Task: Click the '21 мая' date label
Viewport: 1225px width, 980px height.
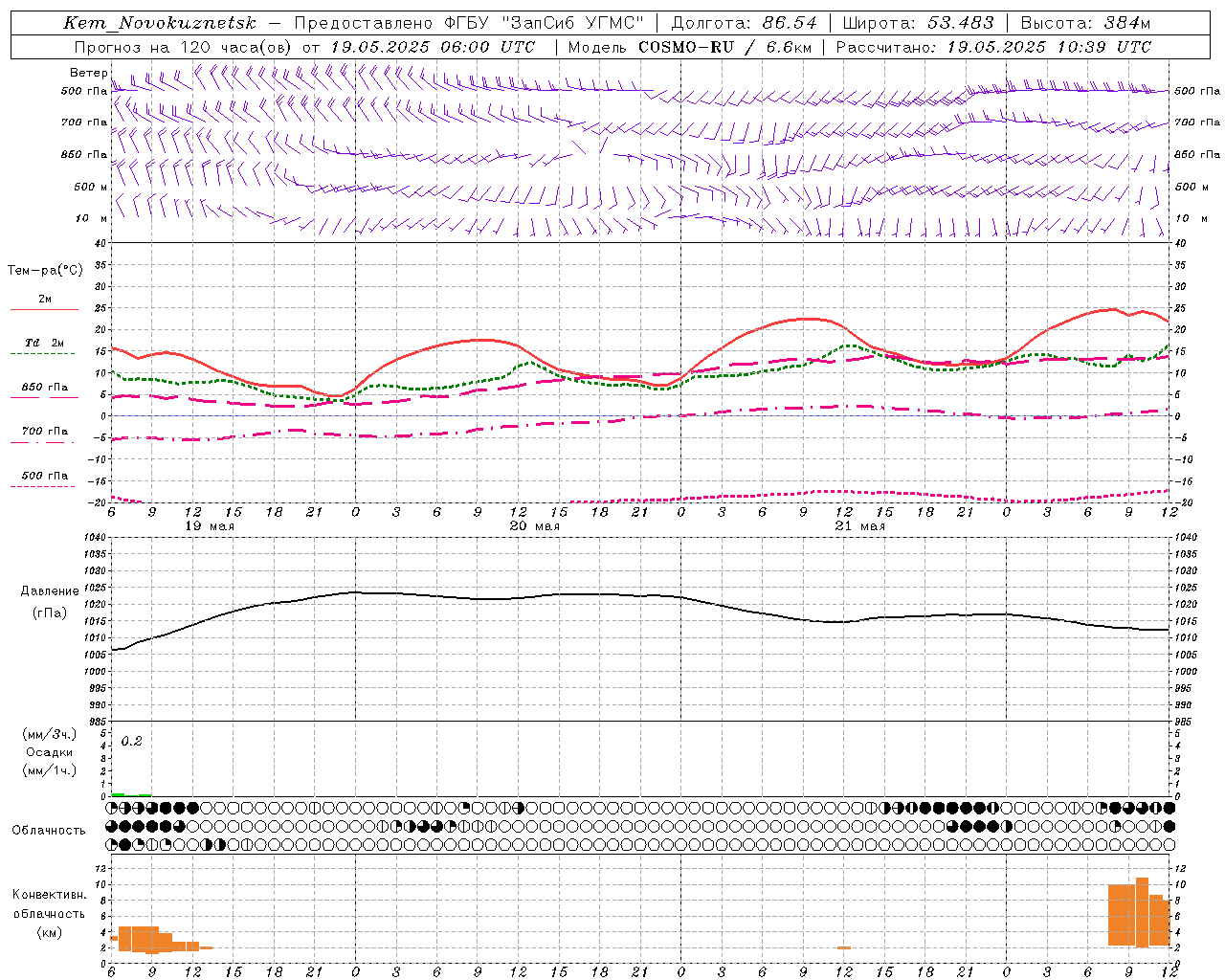Action: click(859, 526)
